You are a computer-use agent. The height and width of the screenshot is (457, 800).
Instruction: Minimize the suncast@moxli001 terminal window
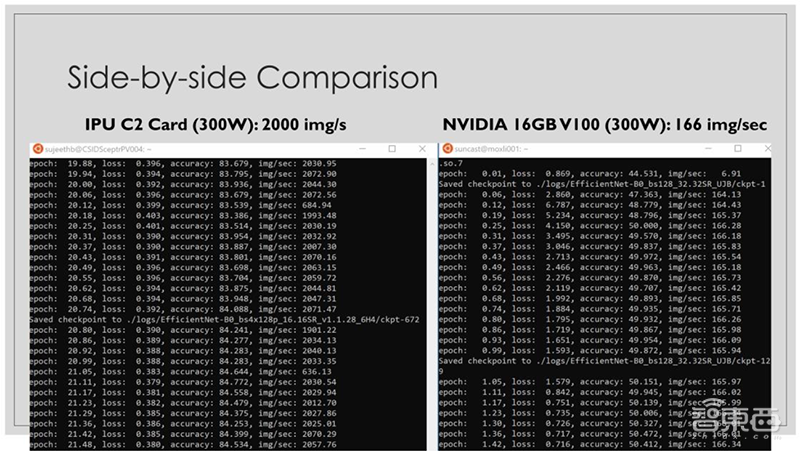(707, 148)
